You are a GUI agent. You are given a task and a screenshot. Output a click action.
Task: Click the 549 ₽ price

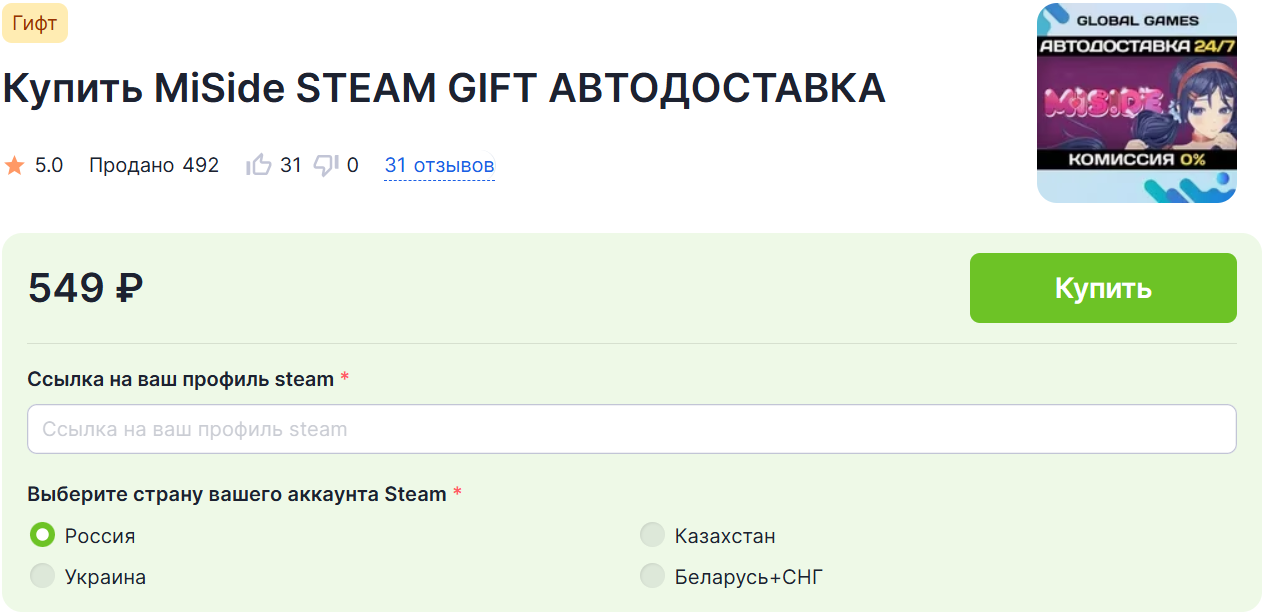click(86, 289)
